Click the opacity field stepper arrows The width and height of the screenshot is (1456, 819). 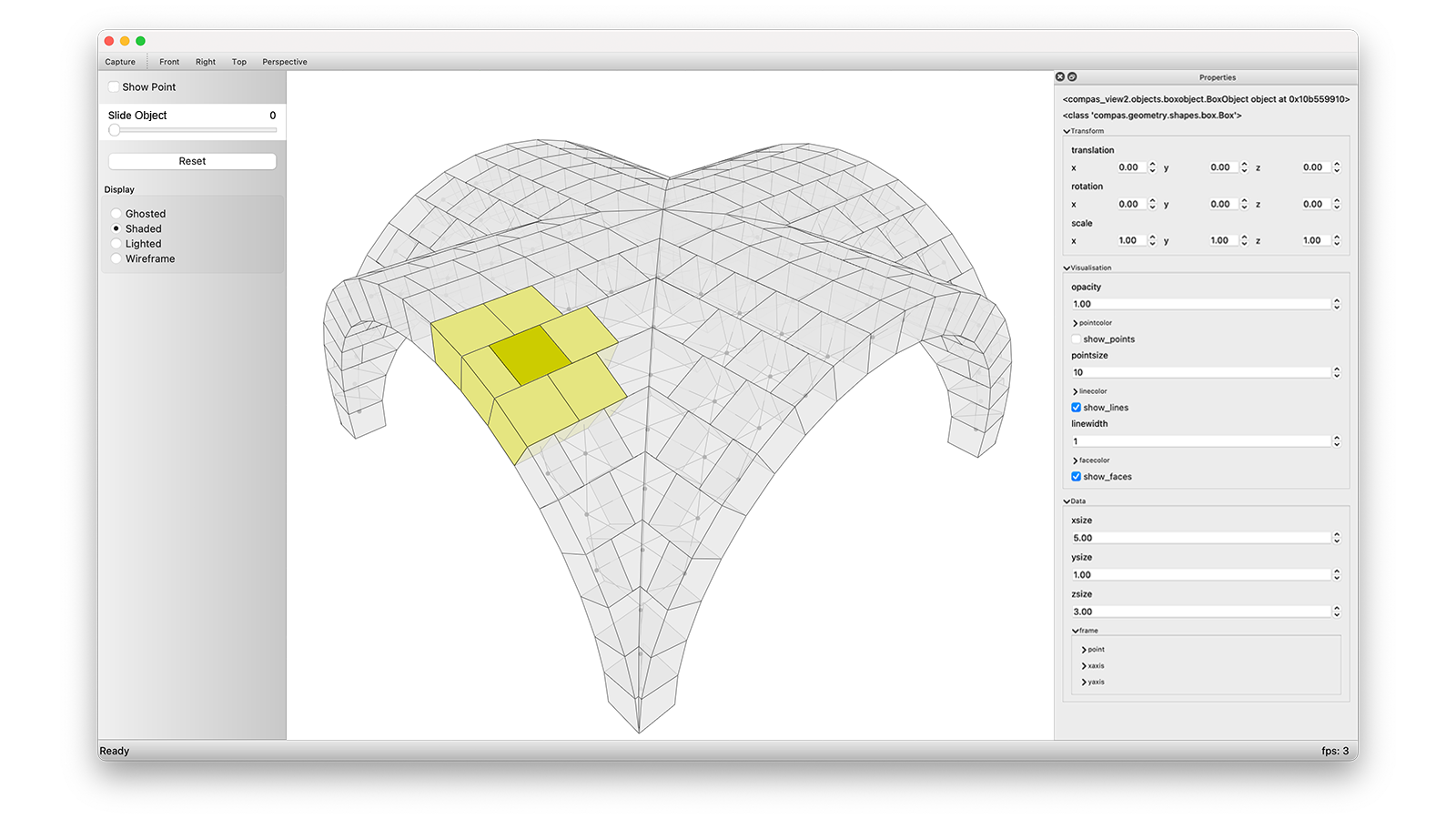point(1336,304)
